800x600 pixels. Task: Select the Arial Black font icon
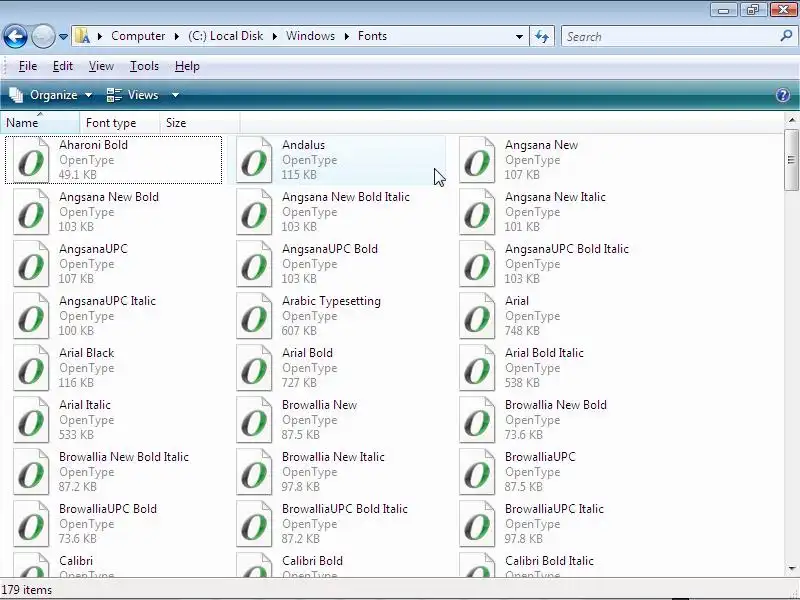click(x=31, y=368)
